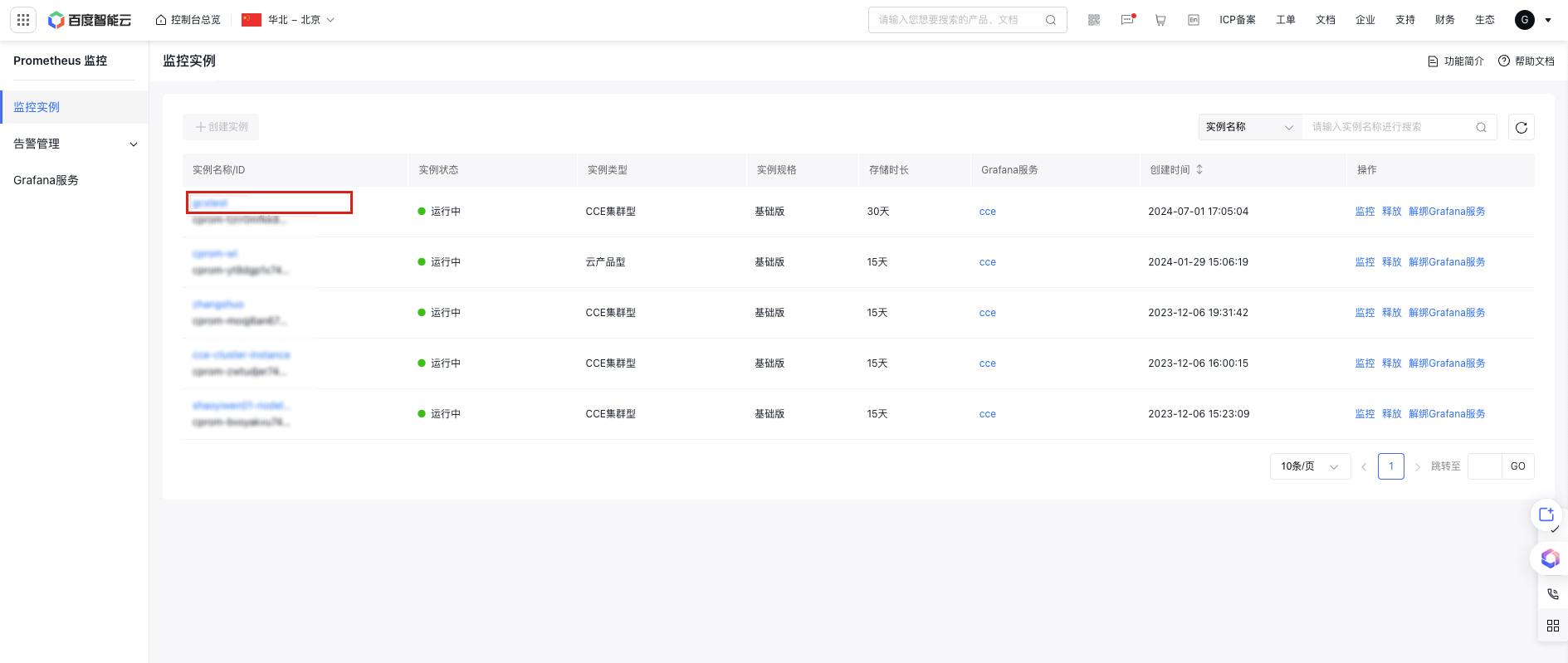Click the 功能简介 document icon
This screenshot has width=1568, height=663.
(x=1433, y=61)
